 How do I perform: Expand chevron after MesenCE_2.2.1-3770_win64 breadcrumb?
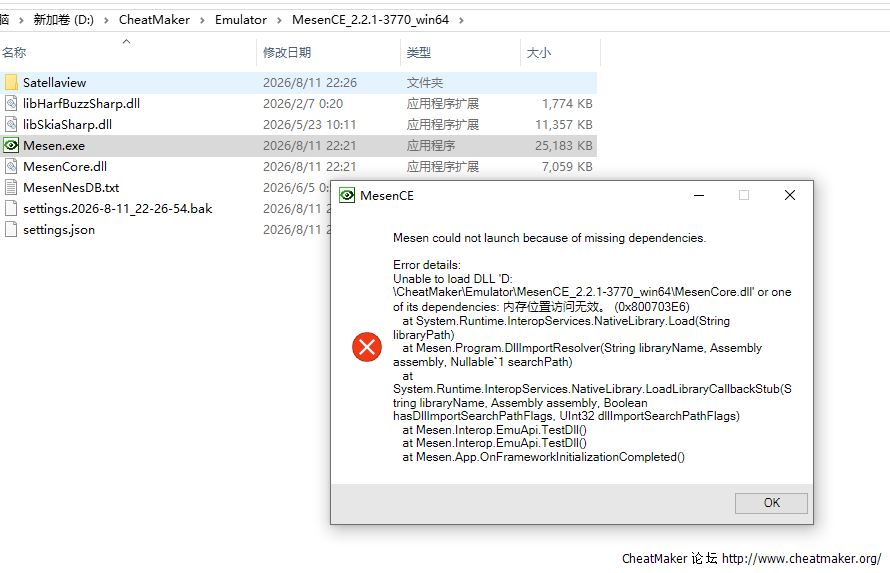(461, 20)
